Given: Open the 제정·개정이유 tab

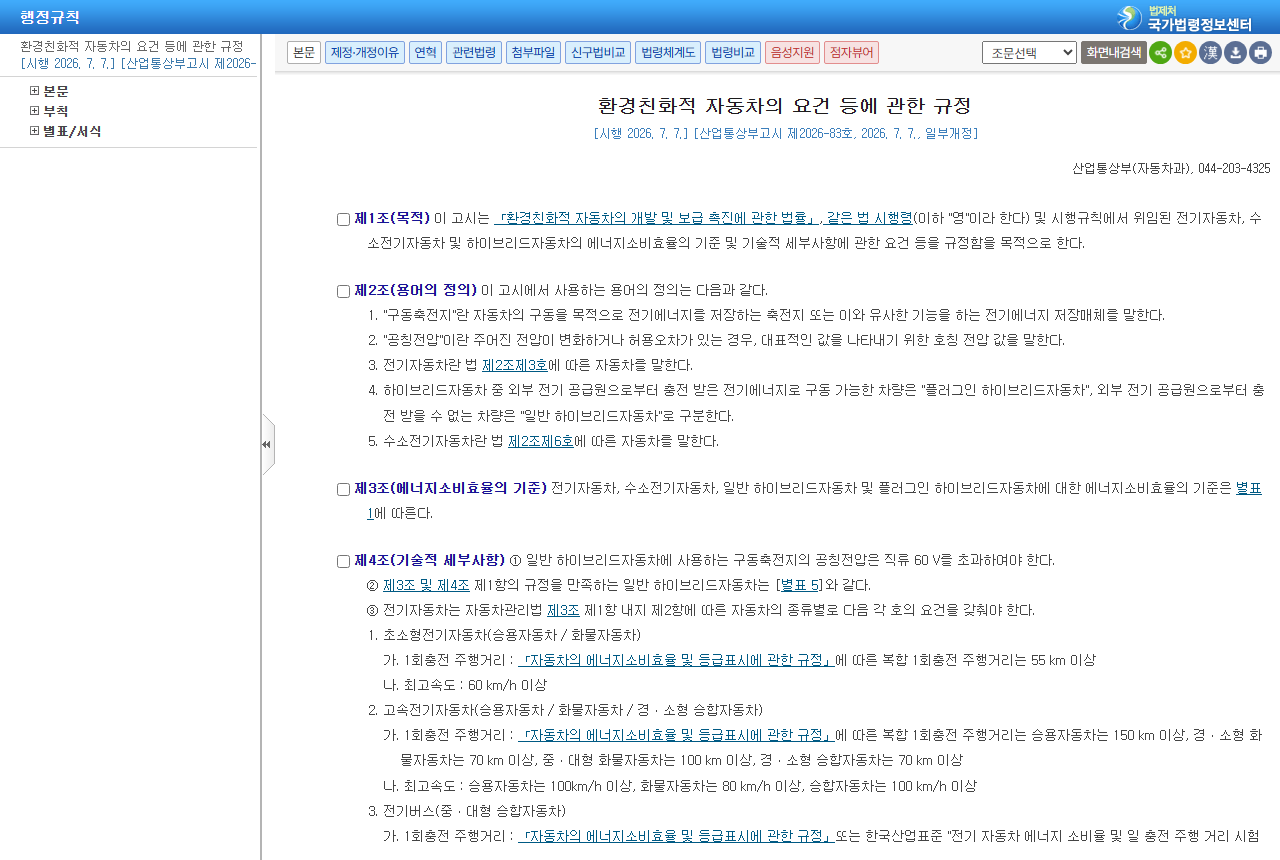Looking at the screenshot, I should click(x=365, y=53).
